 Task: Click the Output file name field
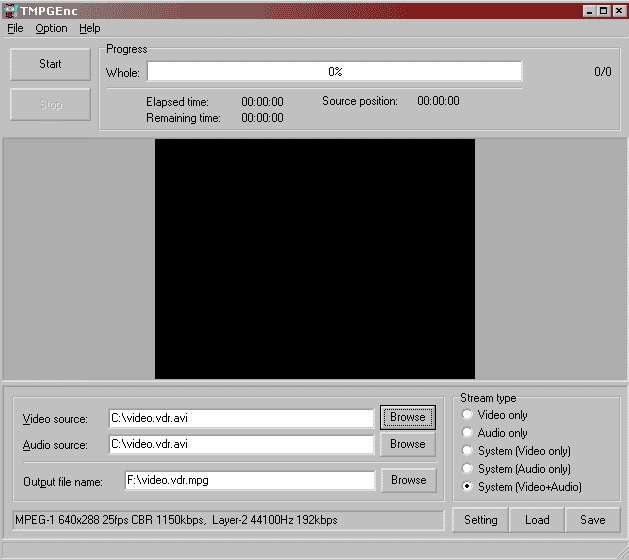coord(250,480)
